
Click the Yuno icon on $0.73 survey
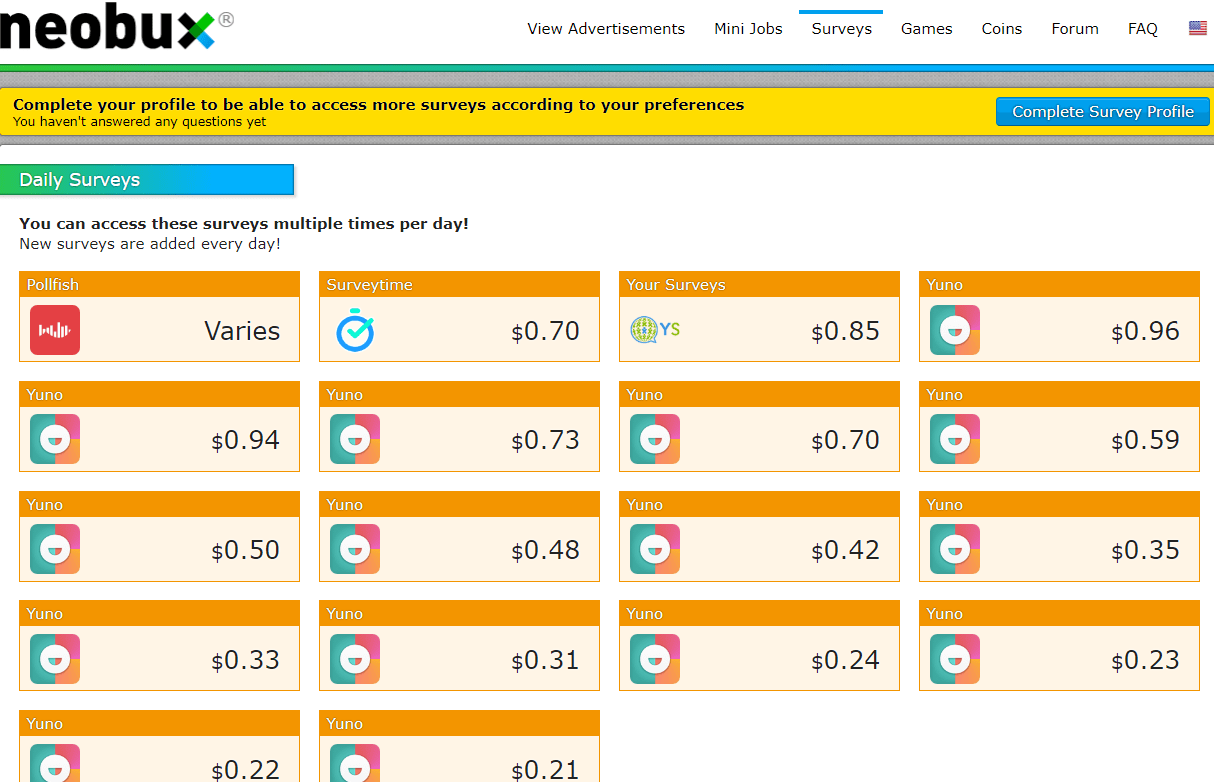pos(355,440)
